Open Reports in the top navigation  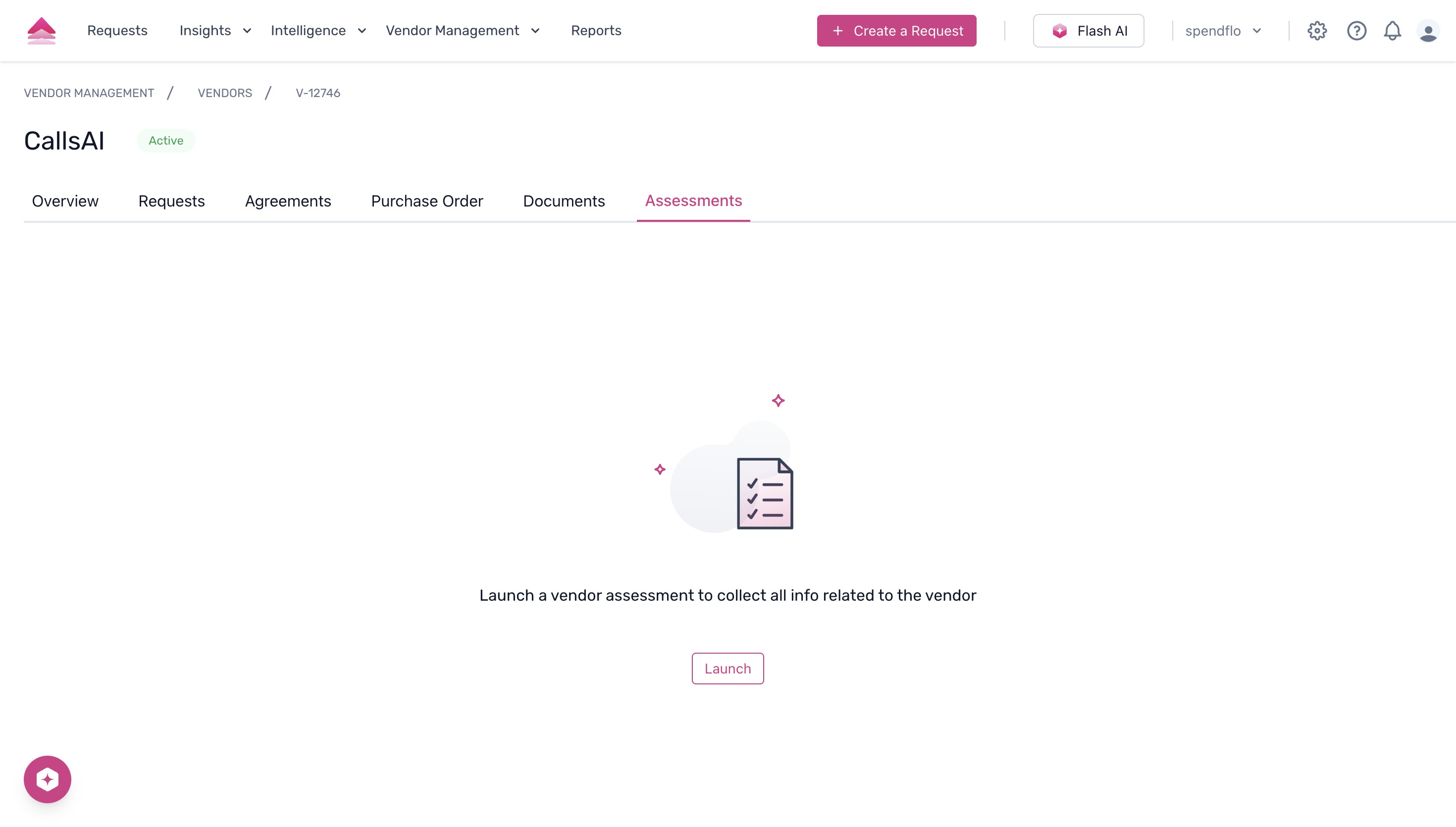(596, 31)
